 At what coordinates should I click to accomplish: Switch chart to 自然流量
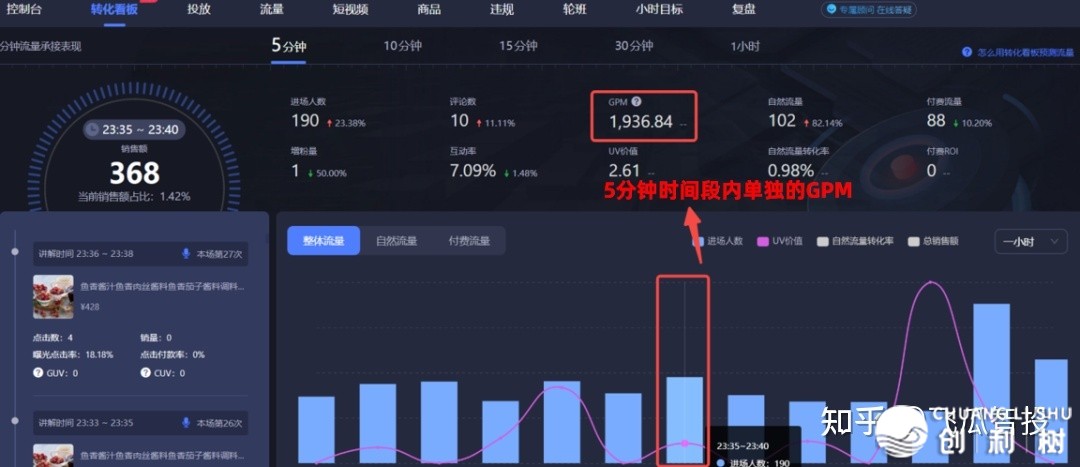(x=396, y=241)
